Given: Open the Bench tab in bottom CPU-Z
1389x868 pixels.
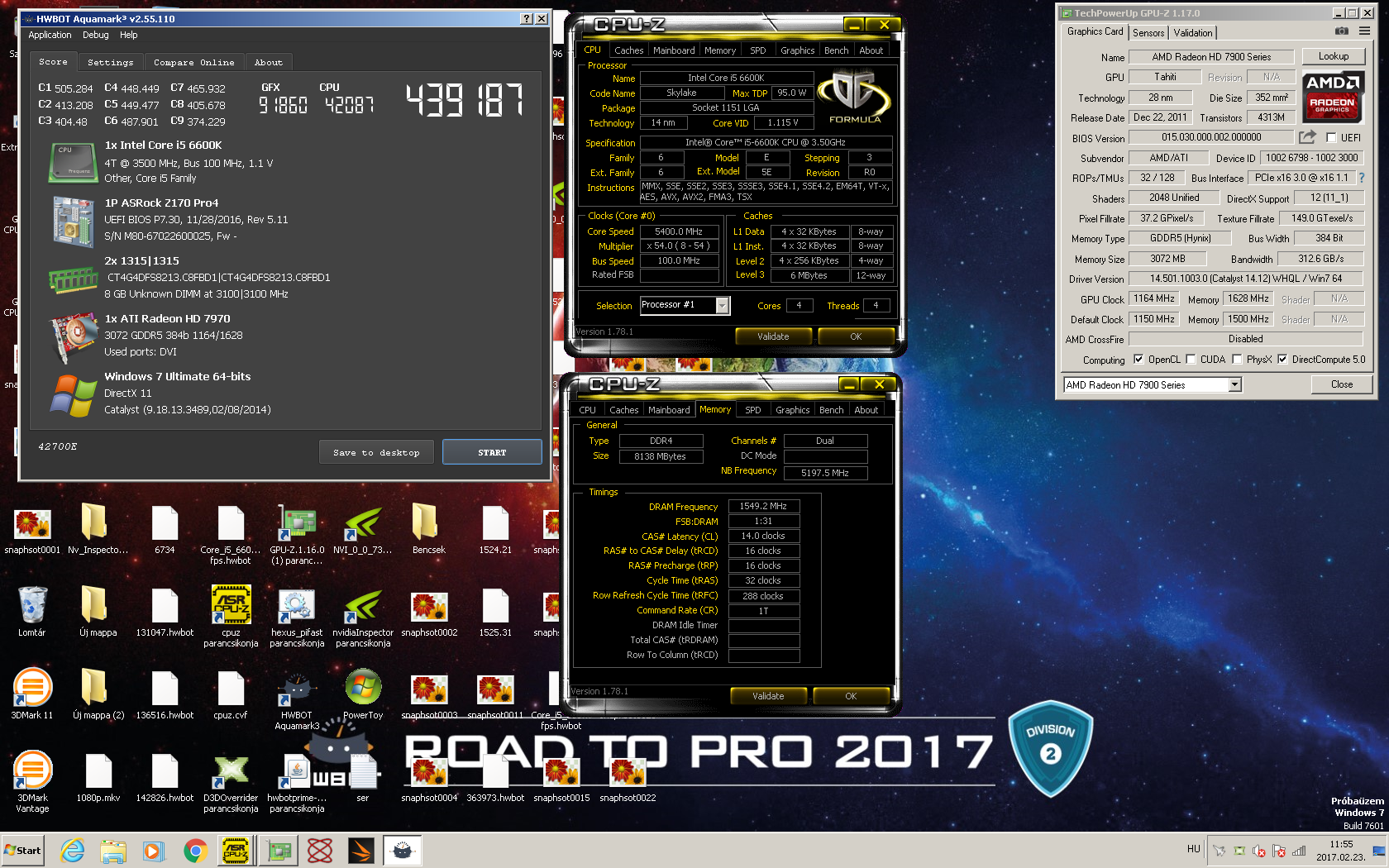Looking at the screenshot, I should click(x=831, y=410).
